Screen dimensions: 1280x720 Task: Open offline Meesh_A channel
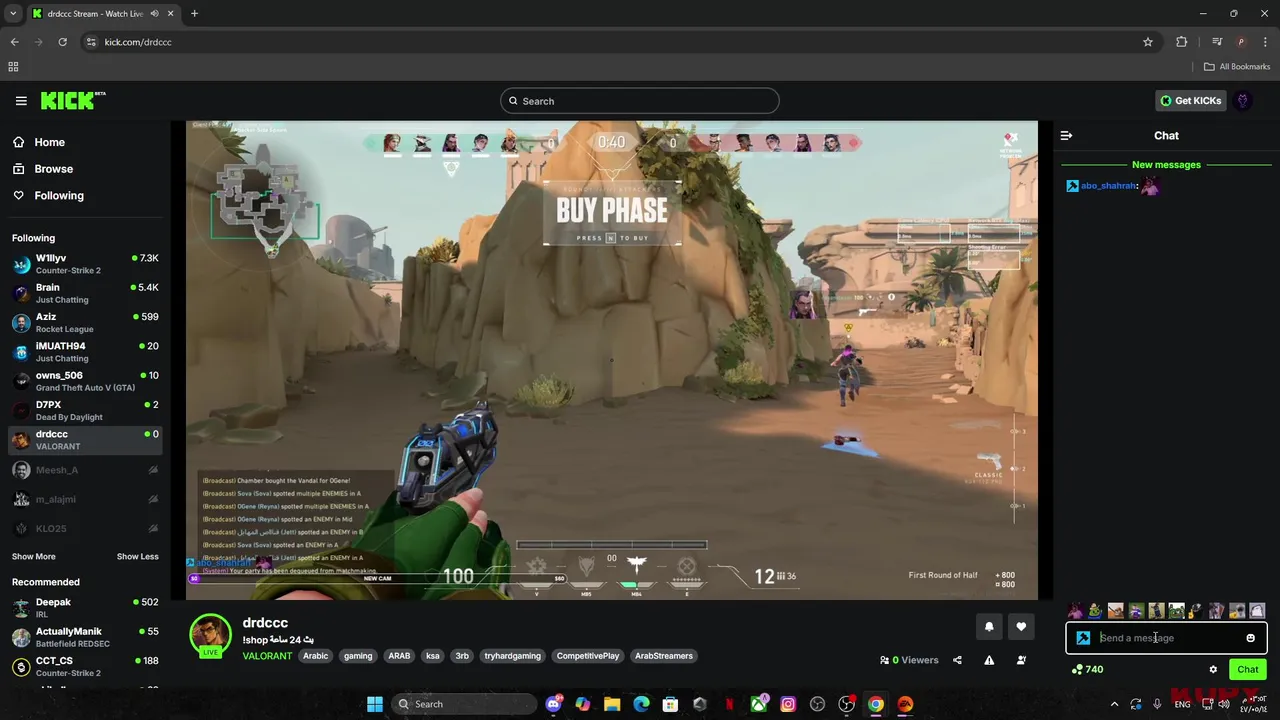click(x=86, y=470)
